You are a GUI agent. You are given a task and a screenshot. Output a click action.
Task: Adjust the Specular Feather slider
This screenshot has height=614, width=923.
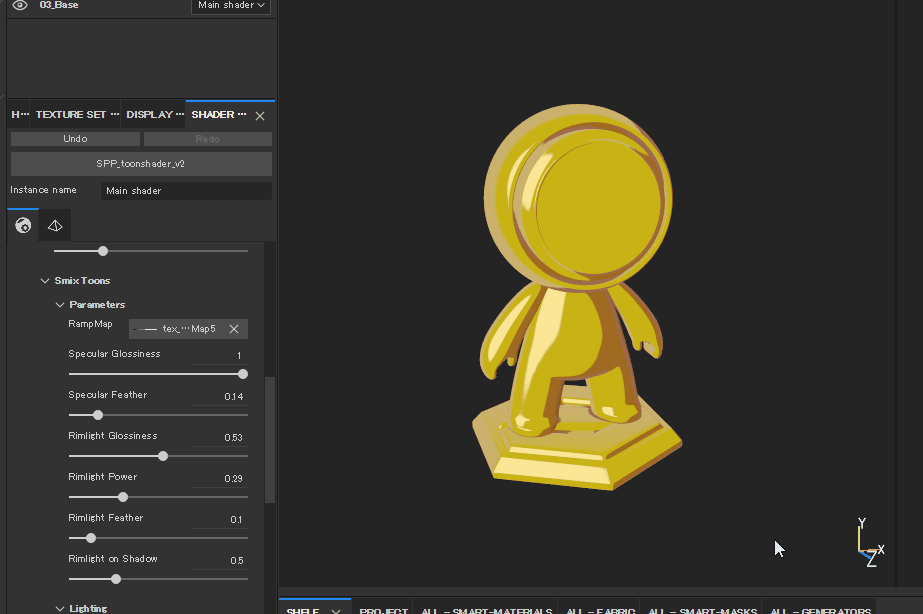[x=158, y=415]
